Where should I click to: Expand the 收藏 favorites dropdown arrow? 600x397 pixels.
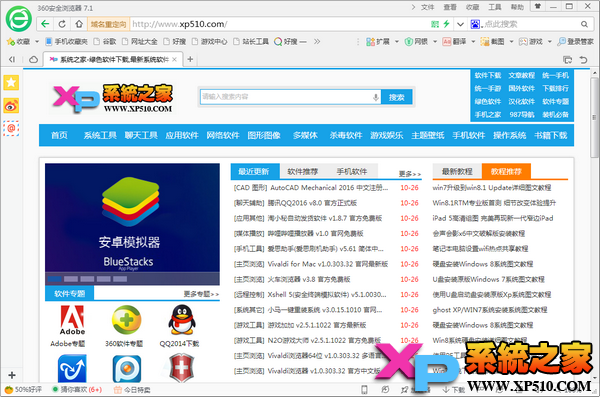click(37, 41)
